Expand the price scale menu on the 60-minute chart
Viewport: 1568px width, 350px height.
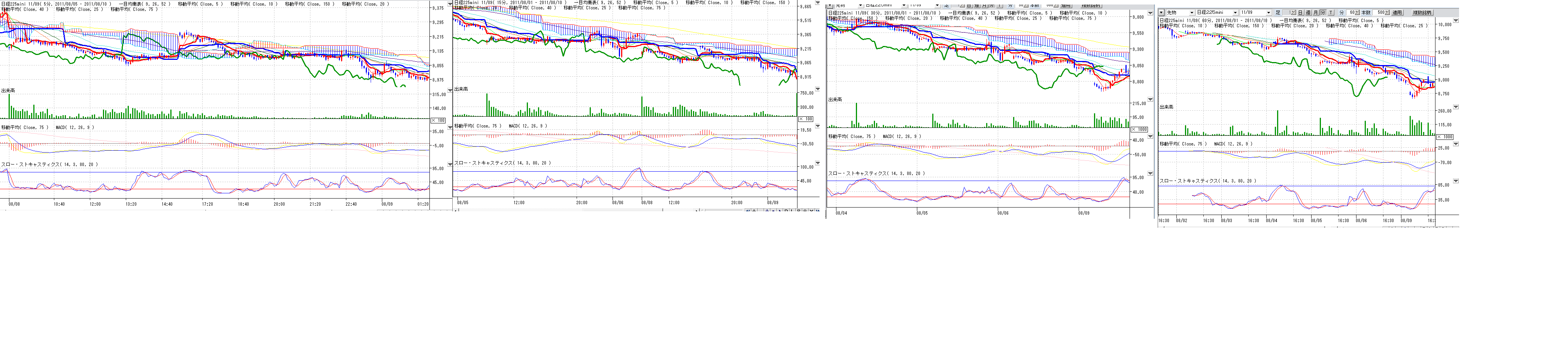click(1455, 21)
